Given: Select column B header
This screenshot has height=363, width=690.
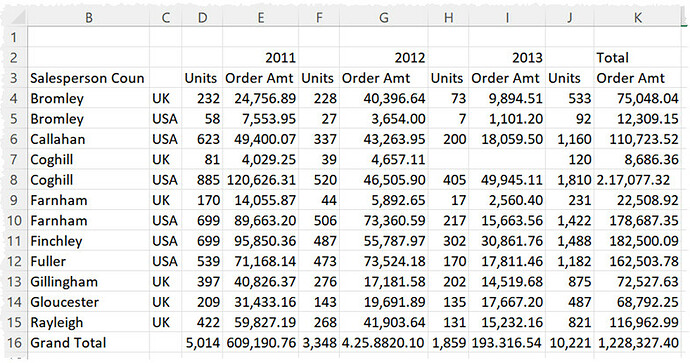Looking at the screenshot, I should pos(88,18).
